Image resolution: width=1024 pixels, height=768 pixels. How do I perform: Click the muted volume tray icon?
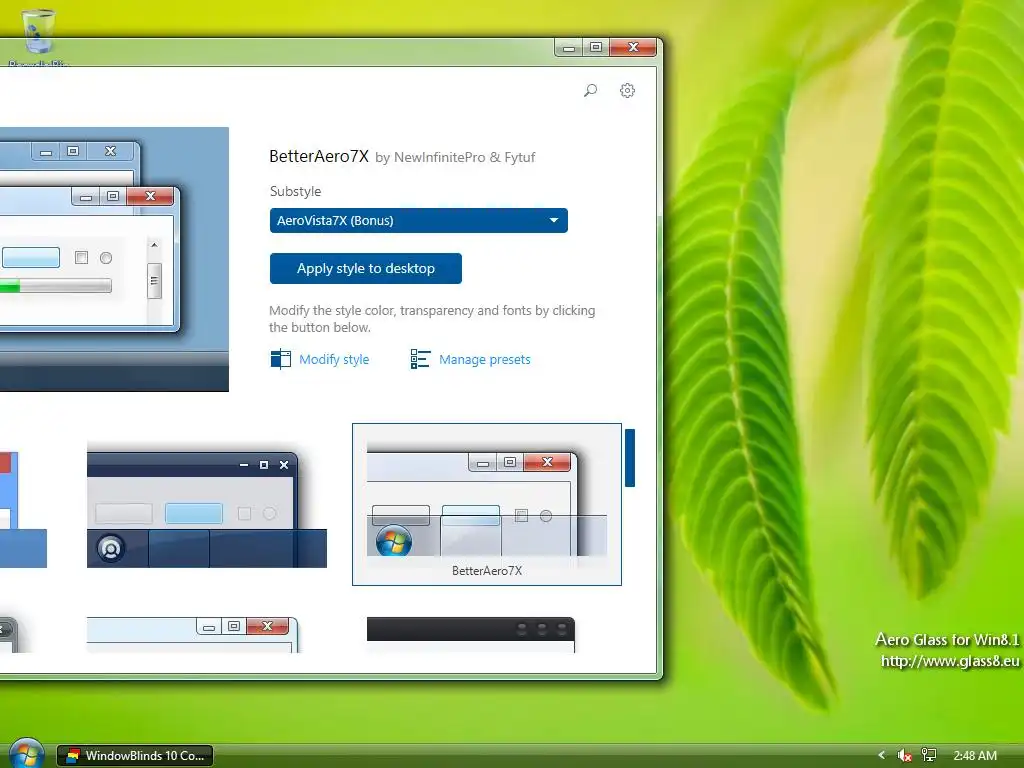[904, 756]
